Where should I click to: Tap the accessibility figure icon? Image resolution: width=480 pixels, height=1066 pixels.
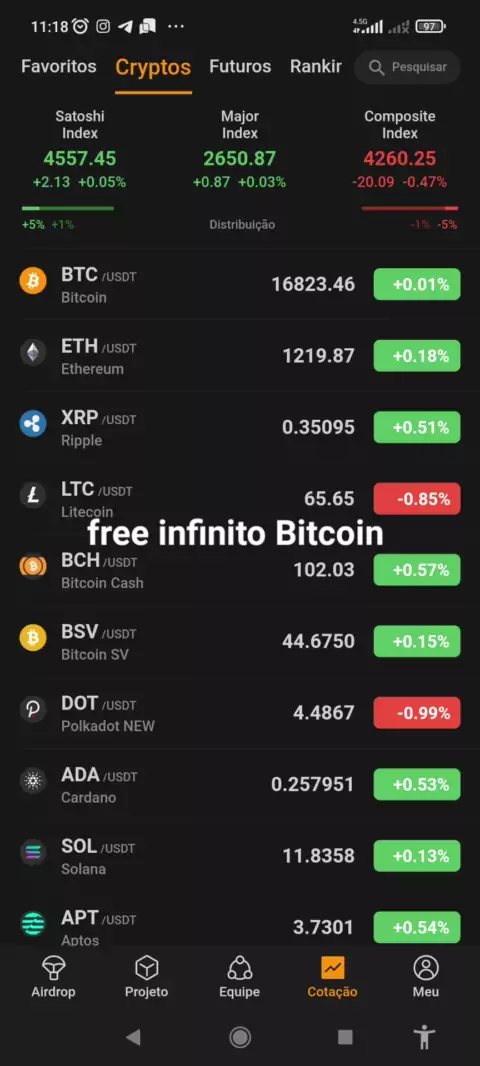(424, 1037)
